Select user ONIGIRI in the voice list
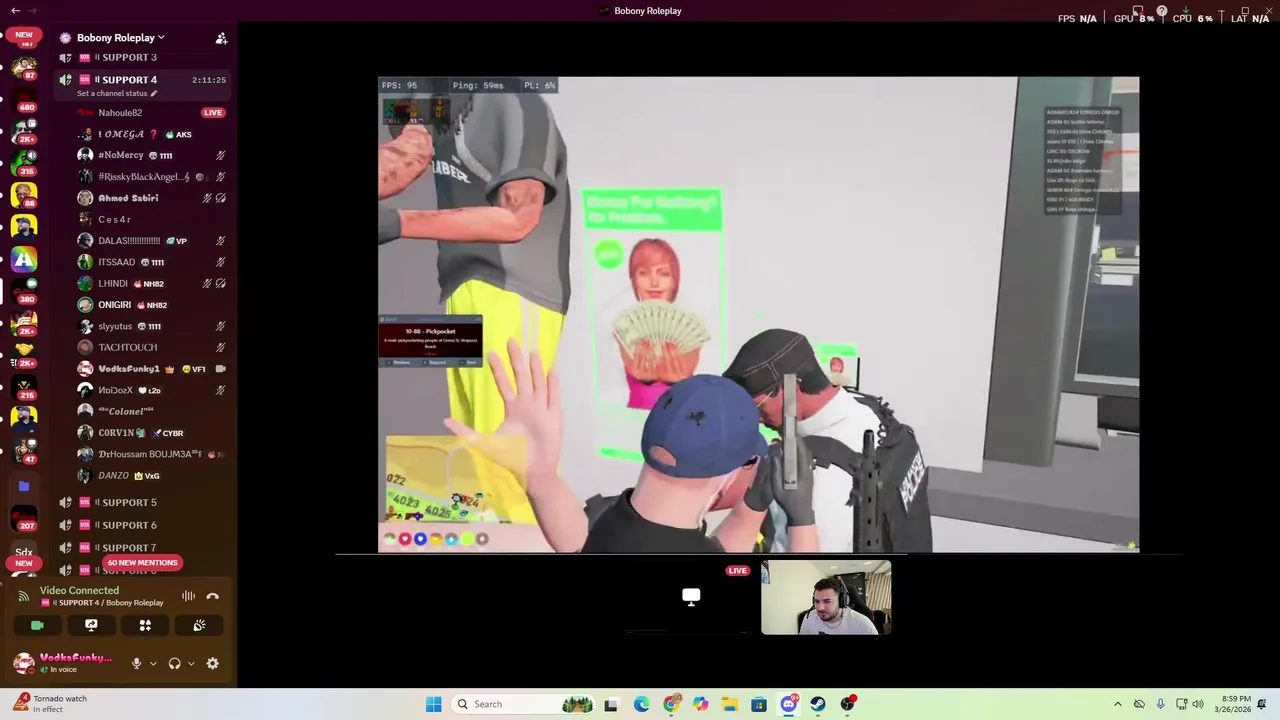This screenshot has width=1280, height=720. click(x=115, y=305)
